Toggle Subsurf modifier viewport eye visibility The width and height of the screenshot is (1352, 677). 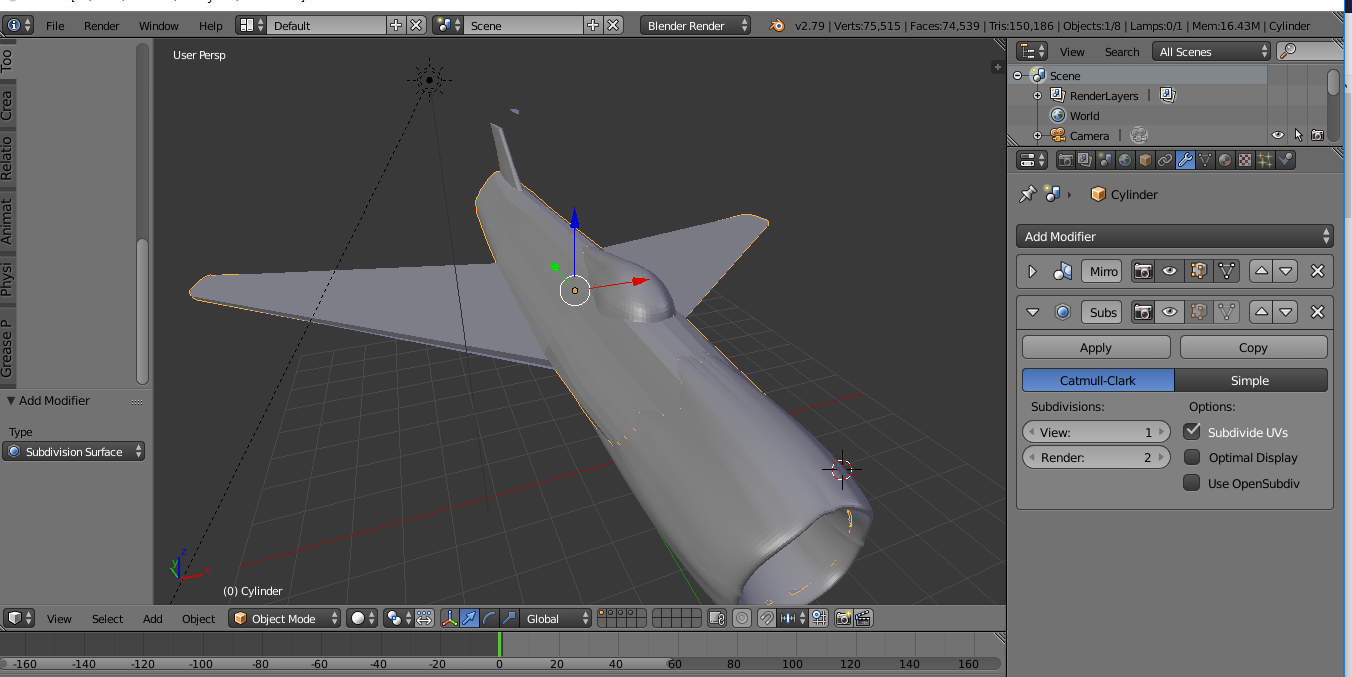(x=1169, y=312)
